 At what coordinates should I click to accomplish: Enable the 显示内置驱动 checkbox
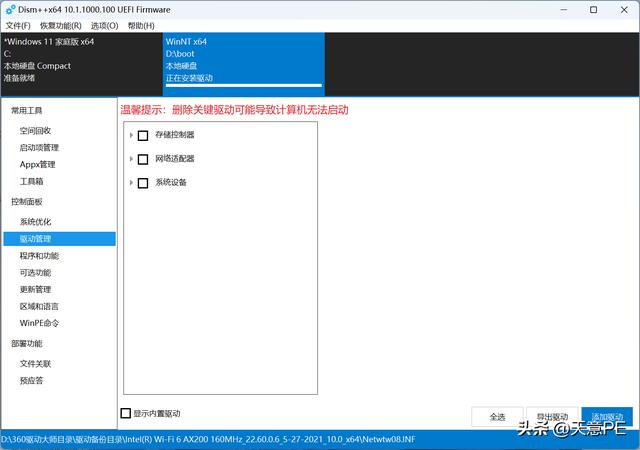coord(126,413)
